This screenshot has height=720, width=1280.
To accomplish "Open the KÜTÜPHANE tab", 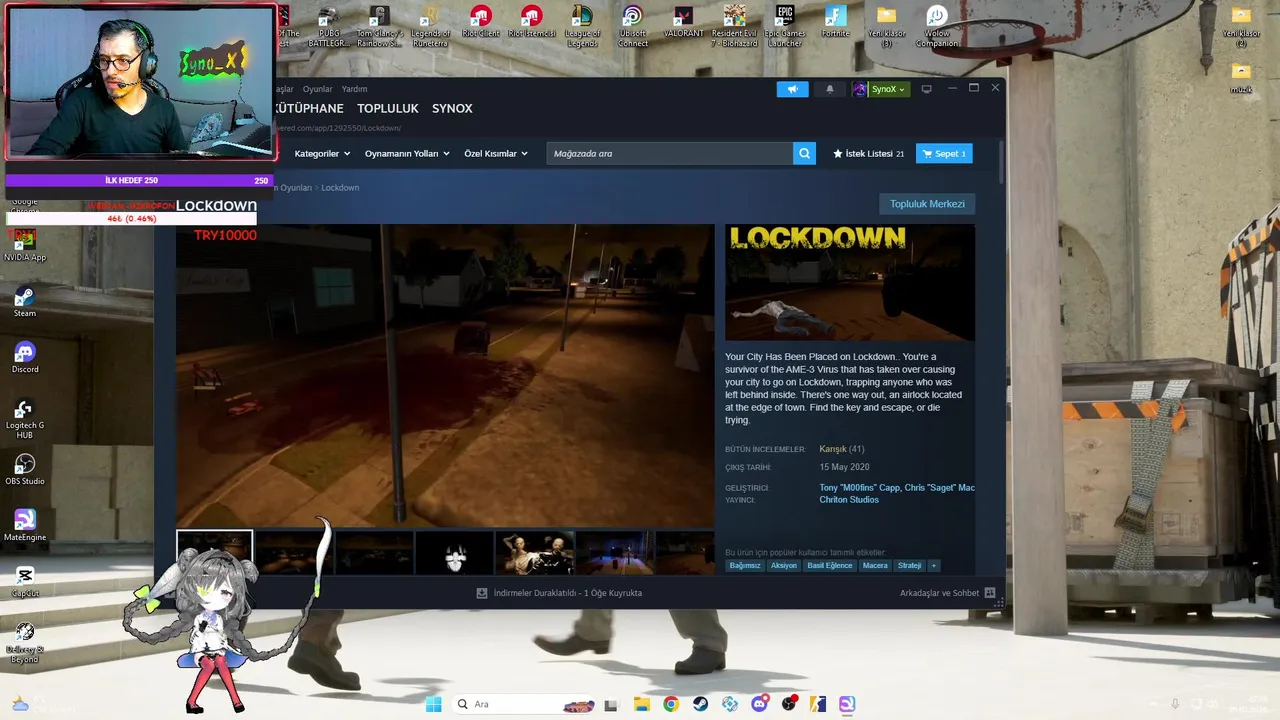I will coord(309,108).
